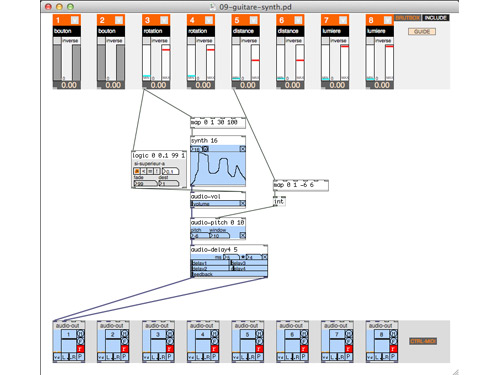Screen dimensions: 500x375
Task: Open the V dropdown on sensor 8 lumiere
Action: pos(387,20)
